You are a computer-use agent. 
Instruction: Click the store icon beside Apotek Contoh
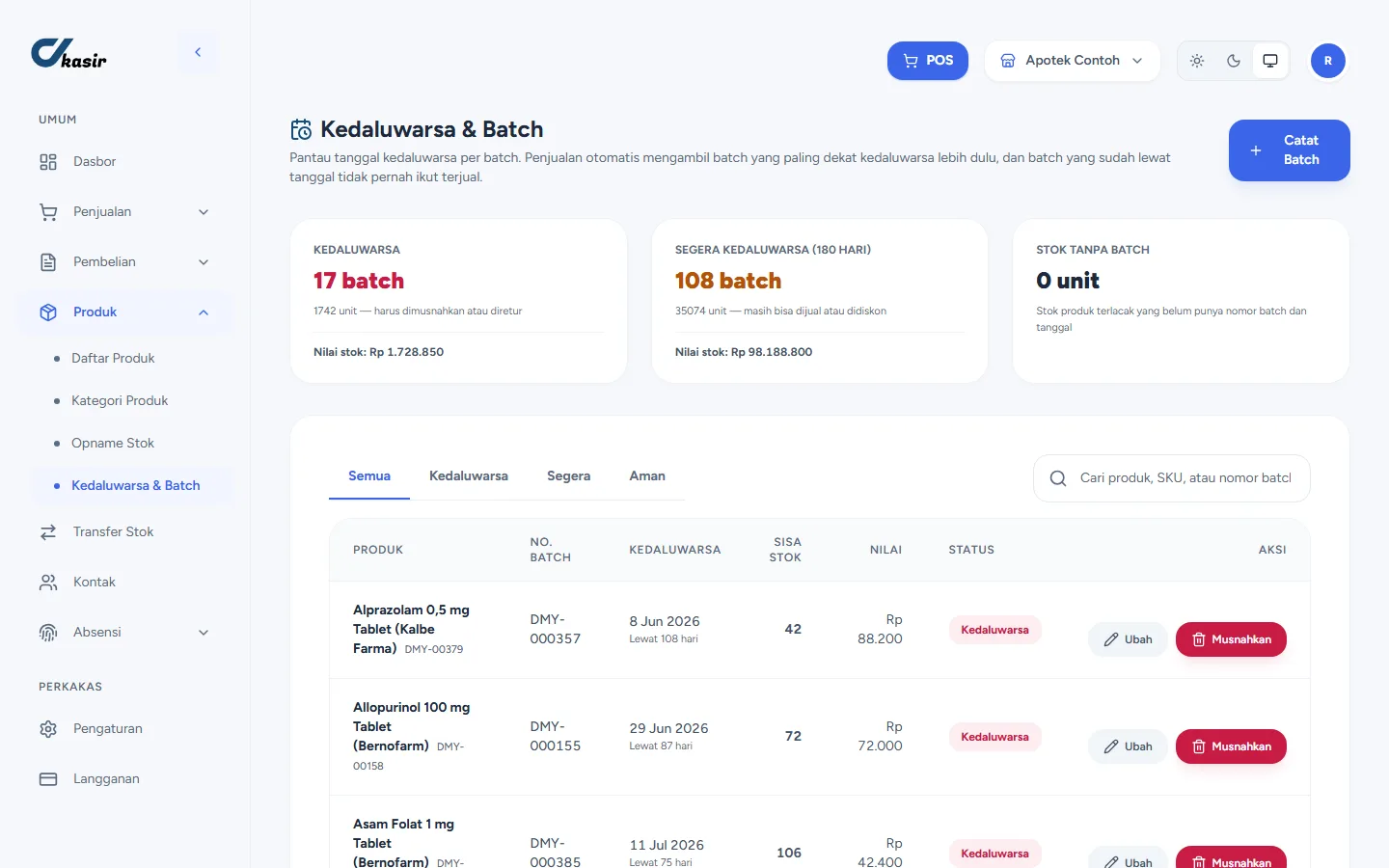[1008, 61]
